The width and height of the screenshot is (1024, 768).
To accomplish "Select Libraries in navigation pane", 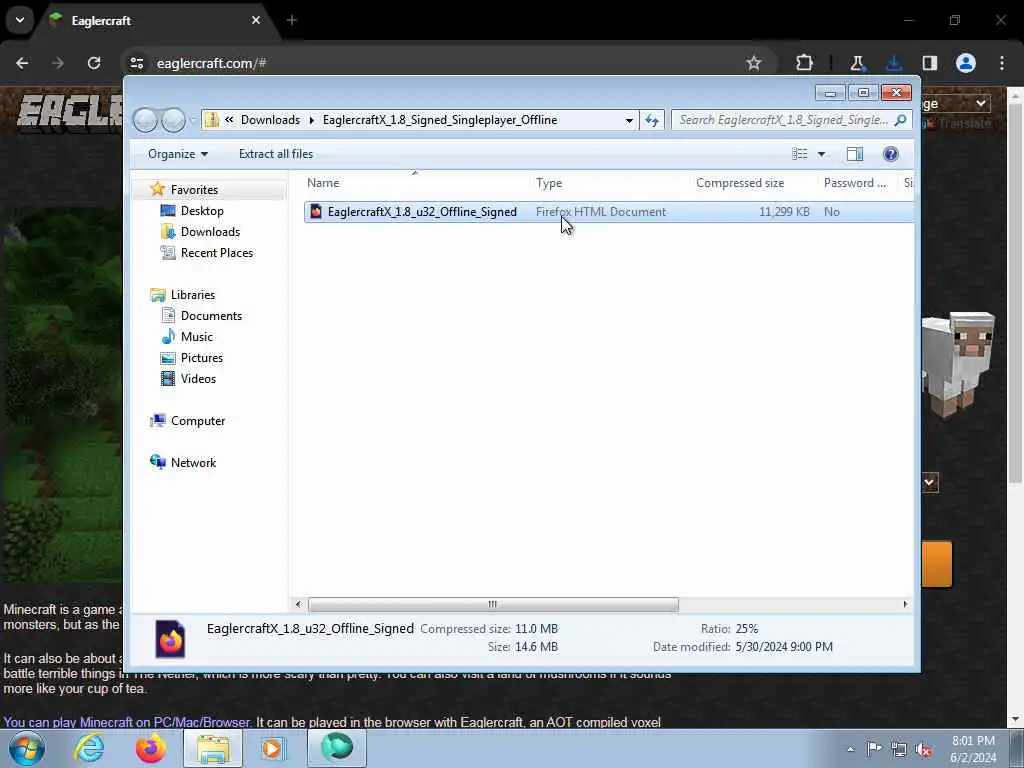I will coord(193,295).
